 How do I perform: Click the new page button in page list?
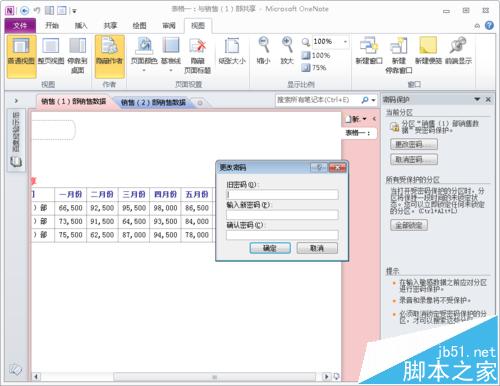pyautogui.click(x=353, y=119)
